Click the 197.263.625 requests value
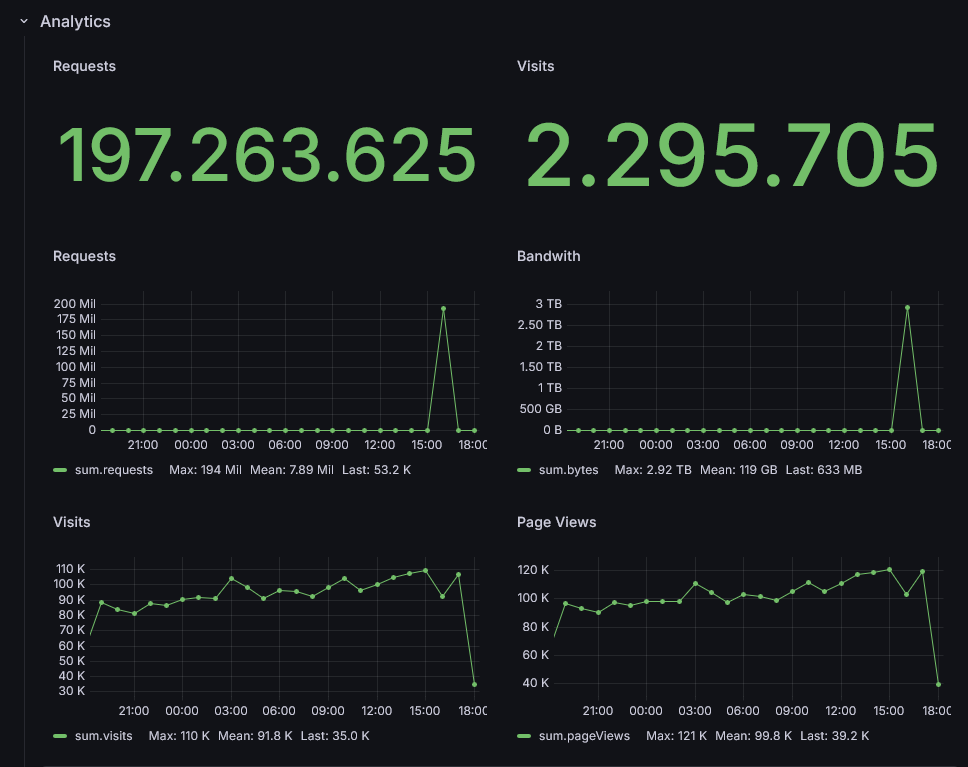Image resolution: width=968 pixels, height=767 pixels. [x=267, y=155]
